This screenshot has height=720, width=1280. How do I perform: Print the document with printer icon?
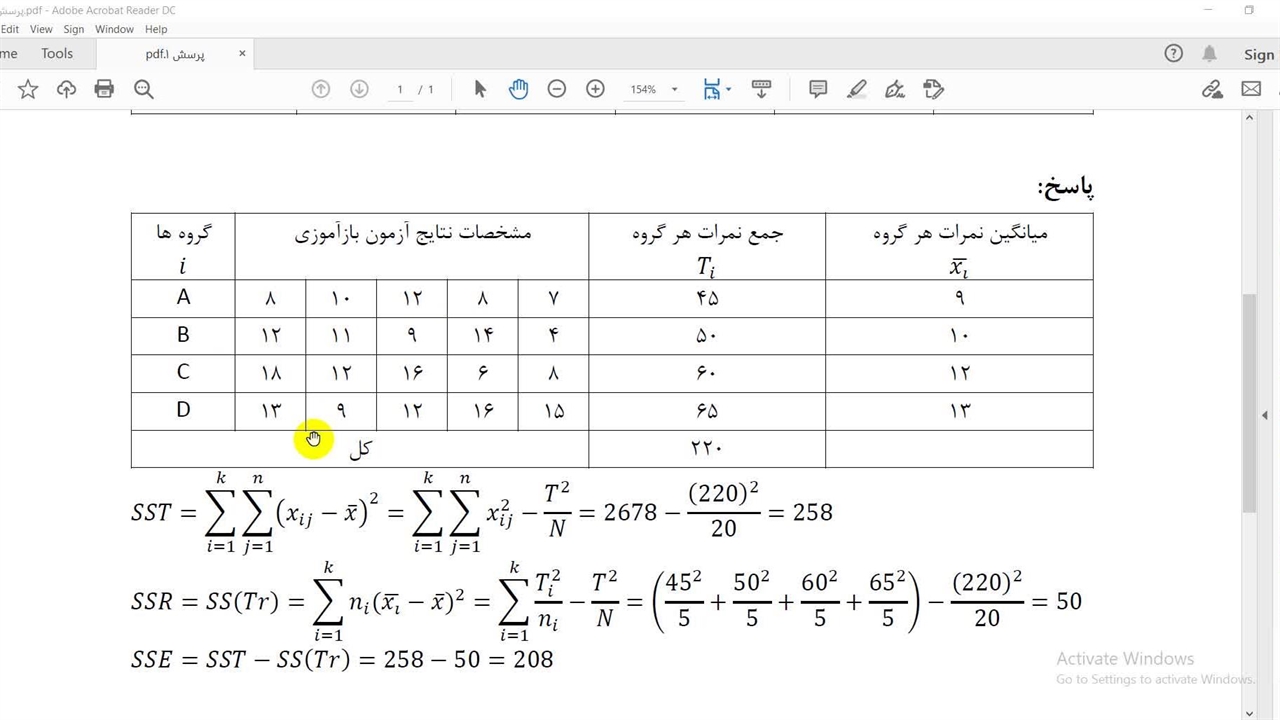[x=104, y=90]
